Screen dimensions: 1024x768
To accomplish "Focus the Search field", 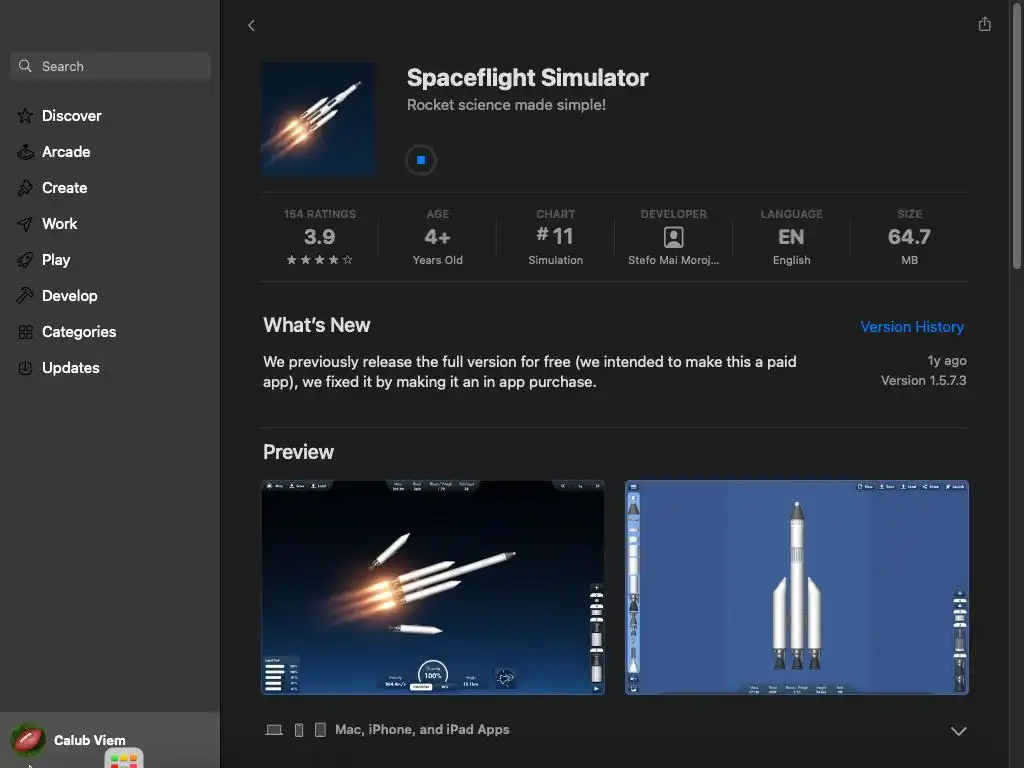I will tap(110, 66).
